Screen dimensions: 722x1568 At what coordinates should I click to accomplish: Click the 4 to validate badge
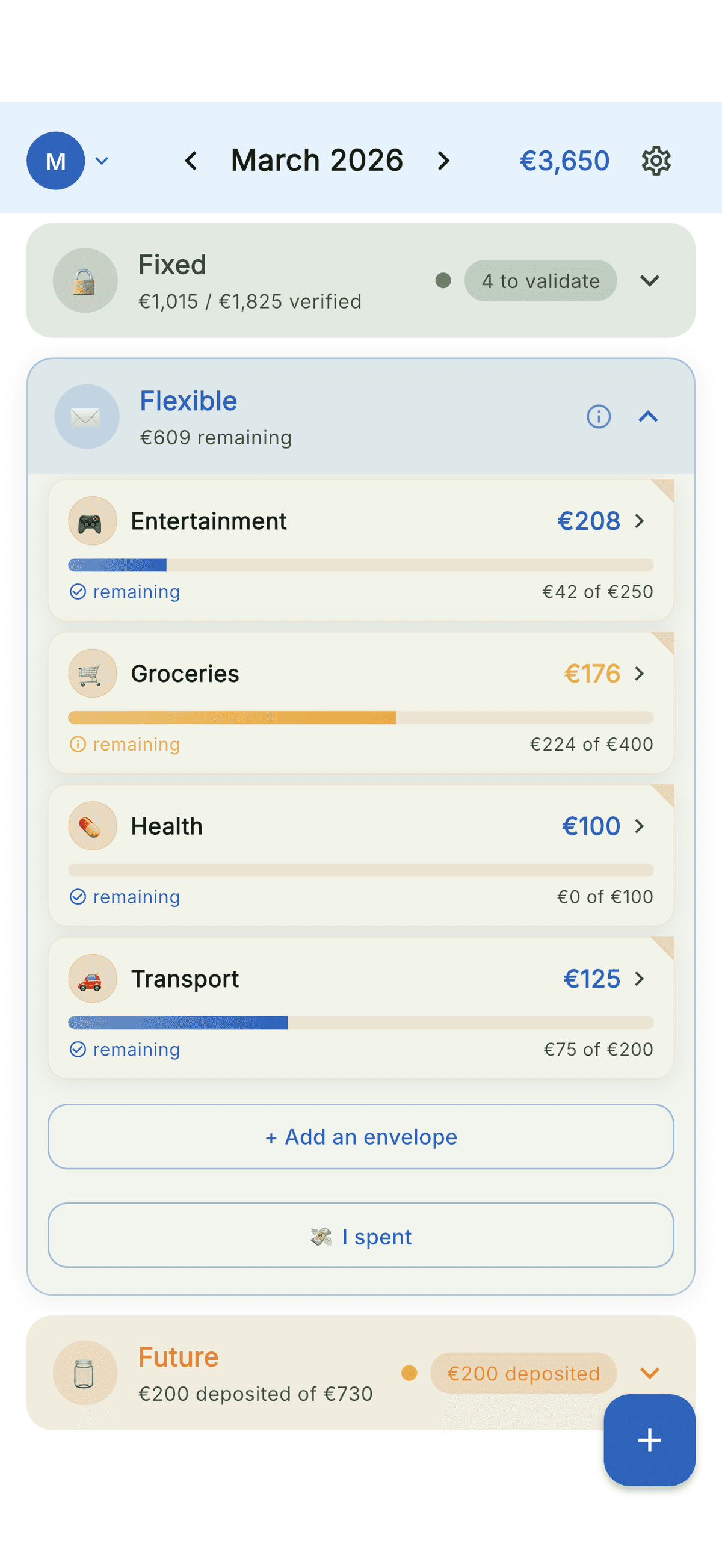(x=540, y=281)
